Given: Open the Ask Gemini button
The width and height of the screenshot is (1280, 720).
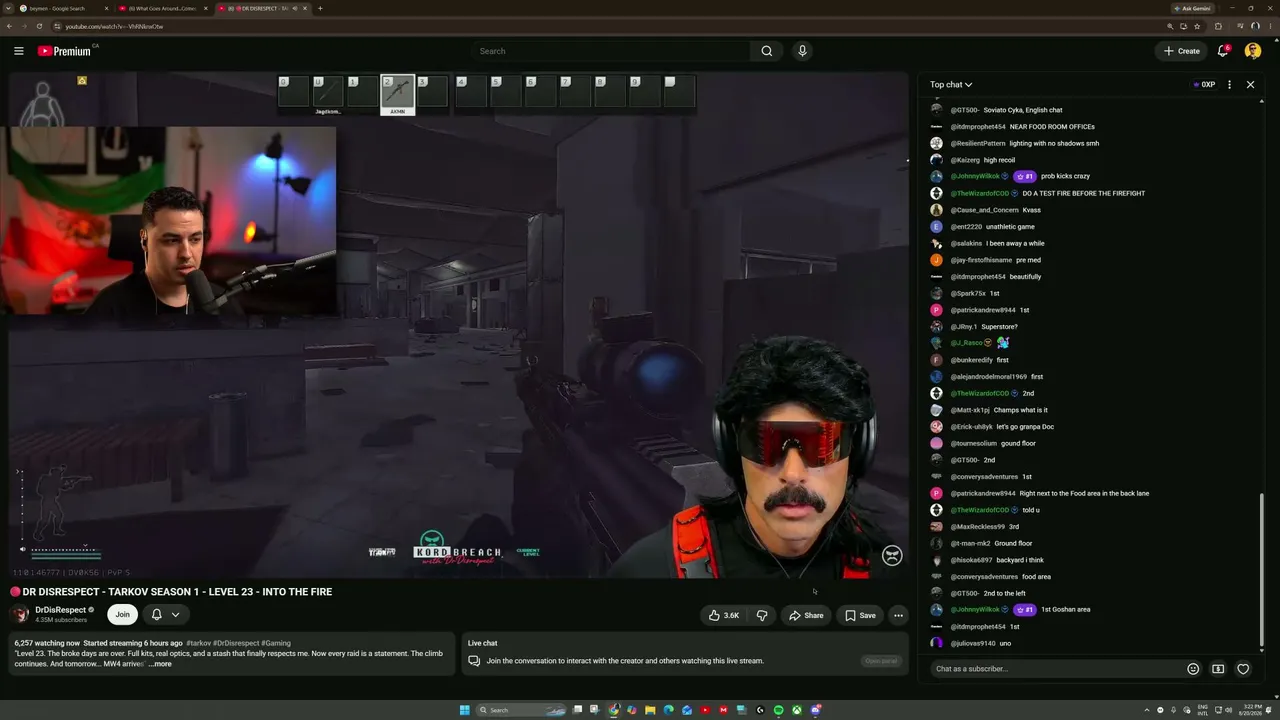Looking at the screenshot, I should click(x=1191, y=8).
